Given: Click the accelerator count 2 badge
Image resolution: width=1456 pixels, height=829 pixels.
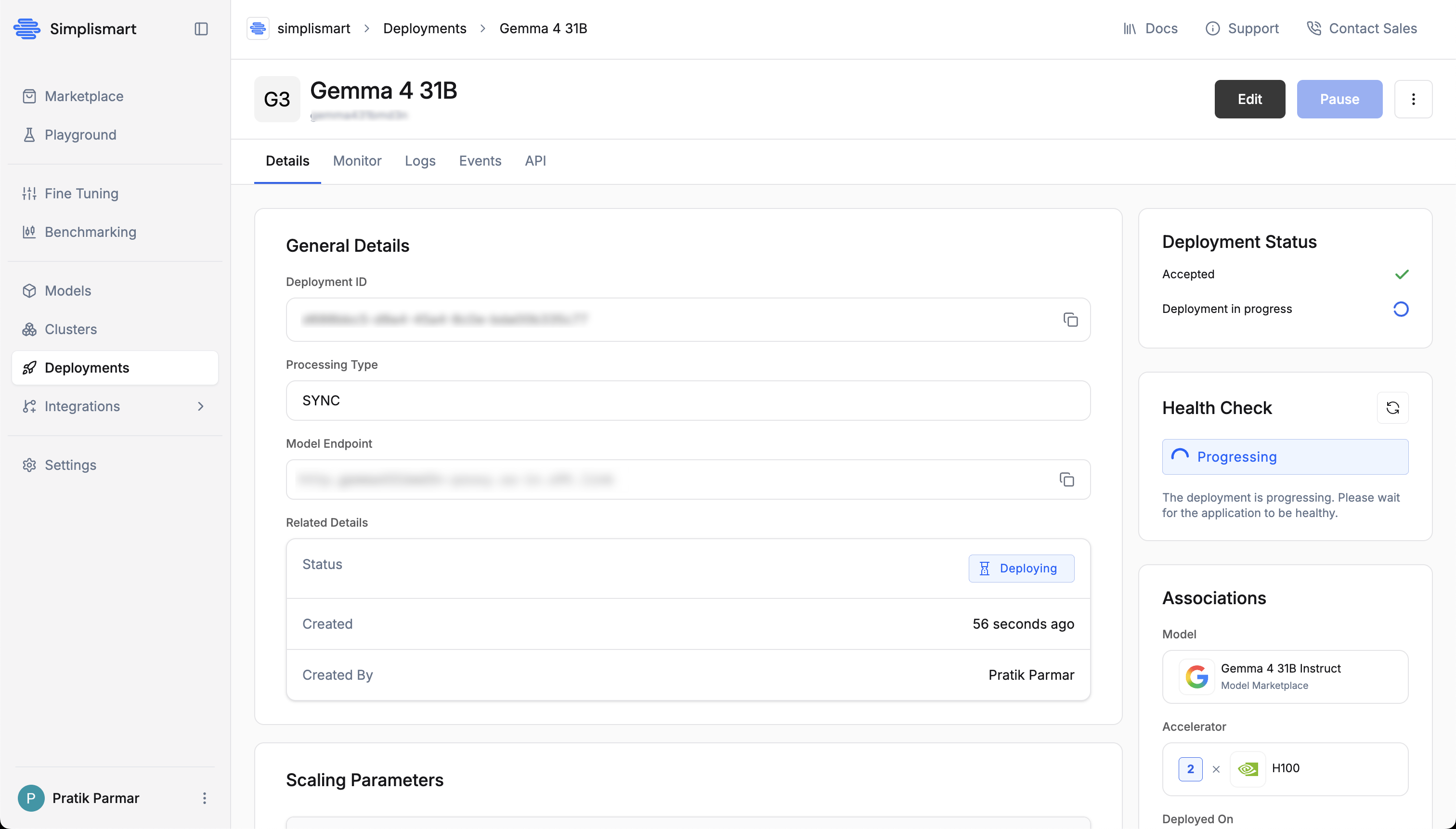Looking at the screenshot, I should coord(1190,769).
